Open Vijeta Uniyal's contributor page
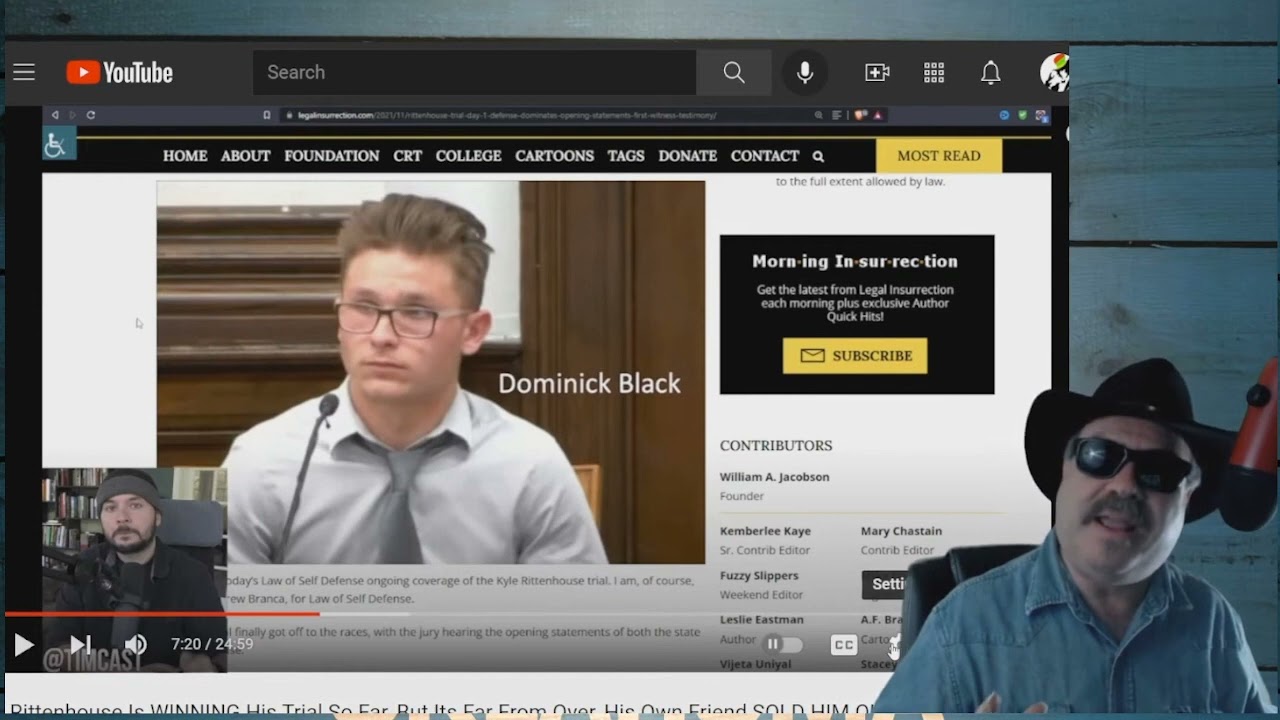Screen dimensions: 1280x720 [x=756, y=664]
